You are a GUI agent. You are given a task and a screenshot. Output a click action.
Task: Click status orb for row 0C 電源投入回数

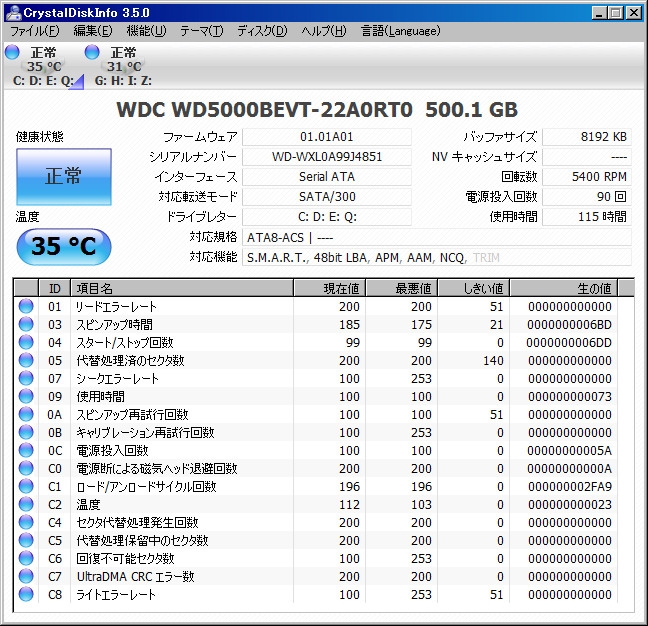[x=26, y=450]
